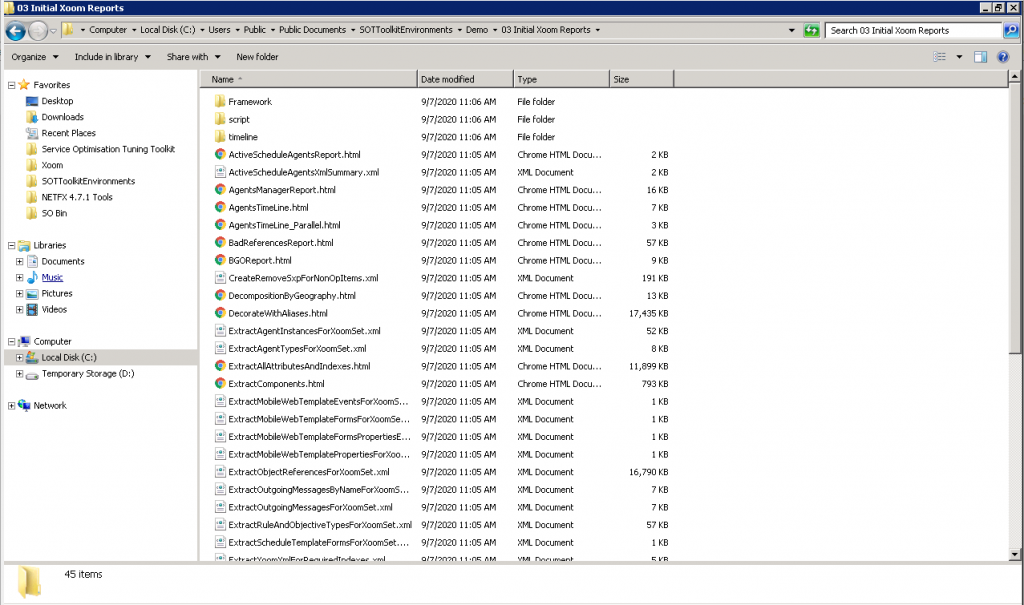Open the views dropdown arrow
This screenshot has width=1024, height=605.
(959, 57)
